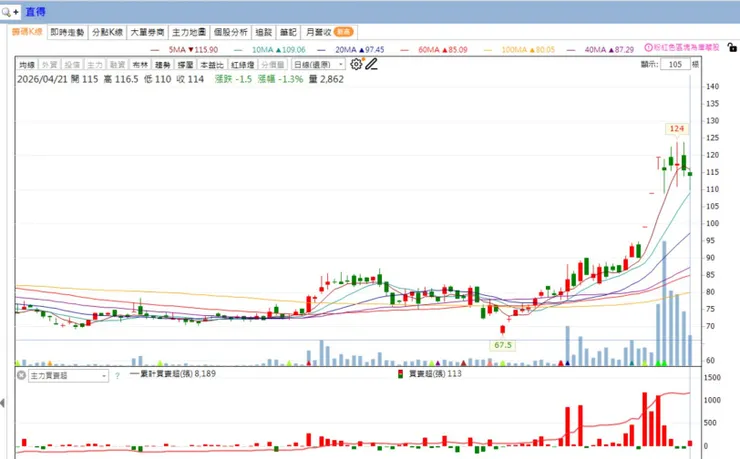The width and height of the screenshot is (740, 459).
Task: Open chart settings gear icon
Action: tap(356, 64)
